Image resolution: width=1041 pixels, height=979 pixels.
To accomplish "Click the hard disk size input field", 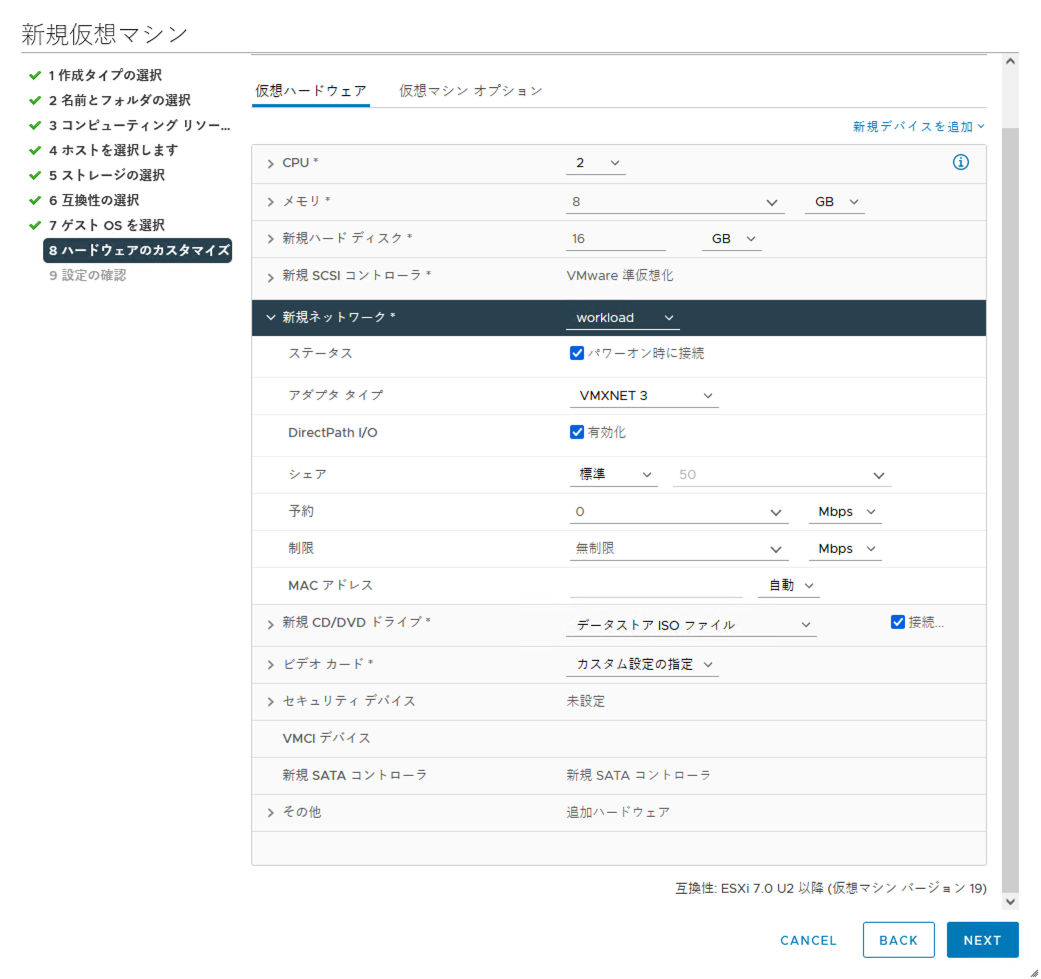I will point(615,239).
